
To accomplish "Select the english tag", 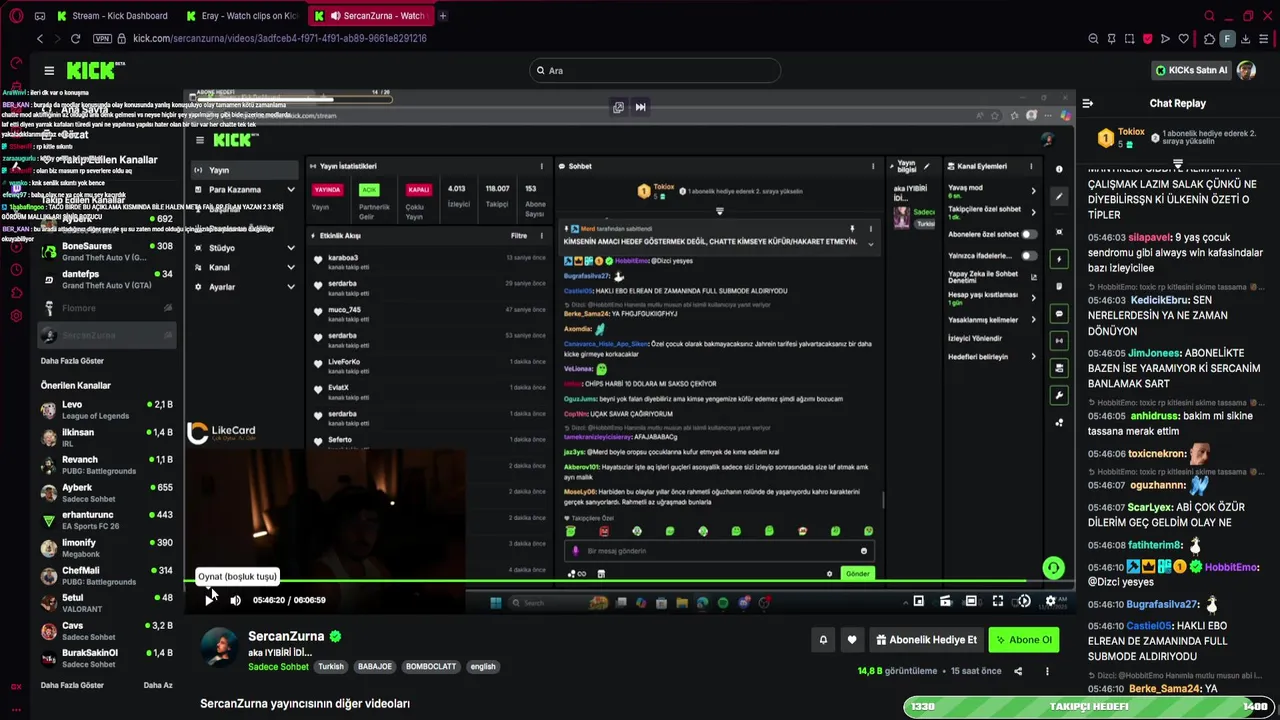I will click(x=483, y=667).
